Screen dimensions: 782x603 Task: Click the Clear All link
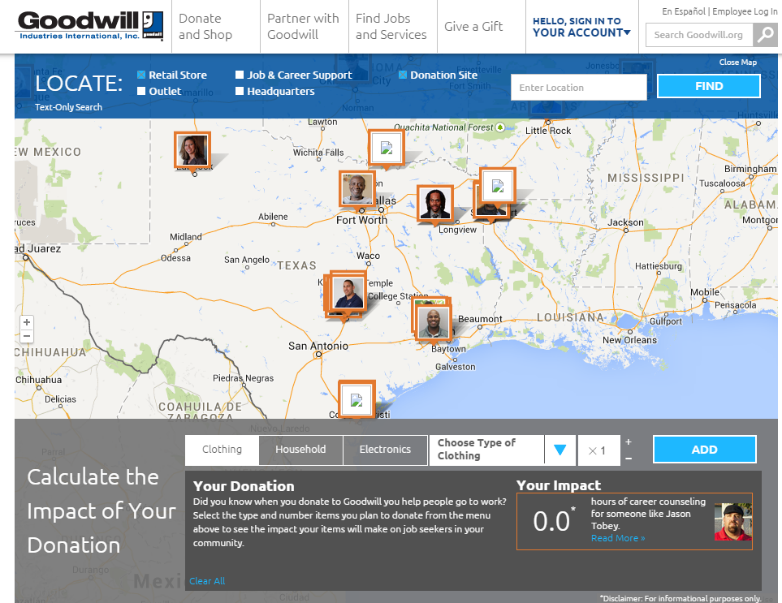tap(207, 581)
